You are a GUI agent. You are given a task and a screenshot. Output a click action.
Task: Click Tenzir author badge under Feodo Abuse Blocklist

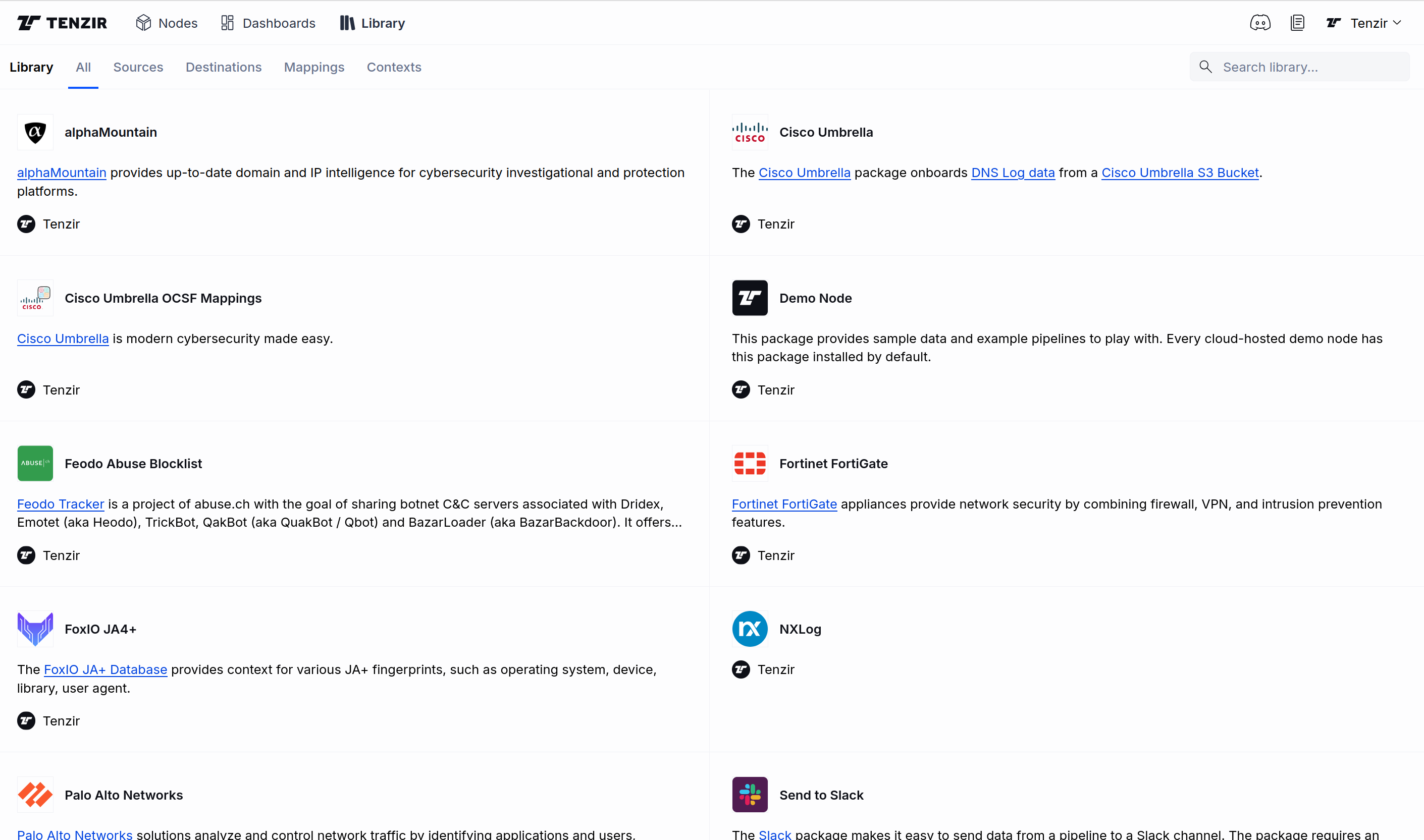48,555
